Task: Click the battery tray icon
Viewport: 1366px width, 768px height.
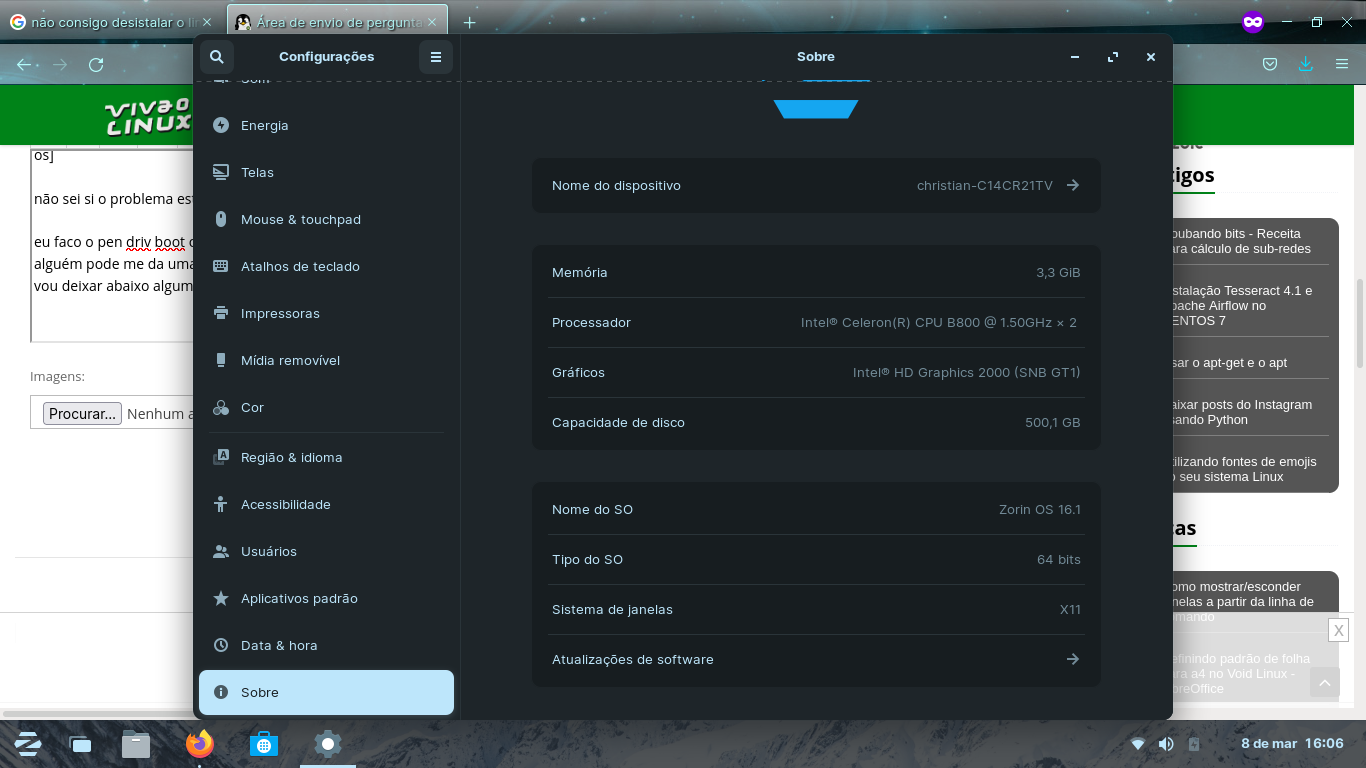Action: [x=1194, y=744]
